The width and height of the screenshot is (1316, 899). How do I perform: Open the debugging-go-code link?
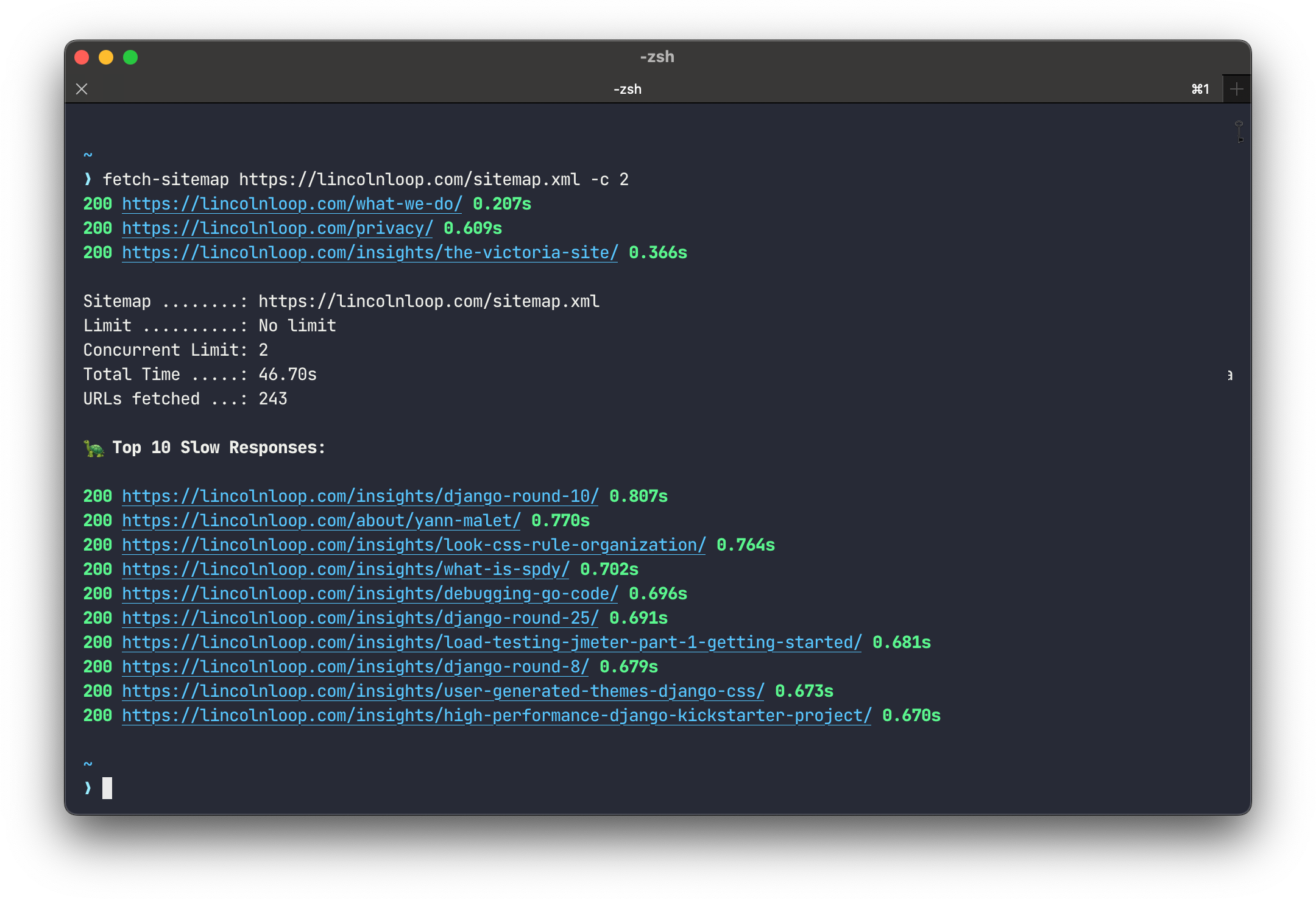pyautogui.click(x=370, y=594)
